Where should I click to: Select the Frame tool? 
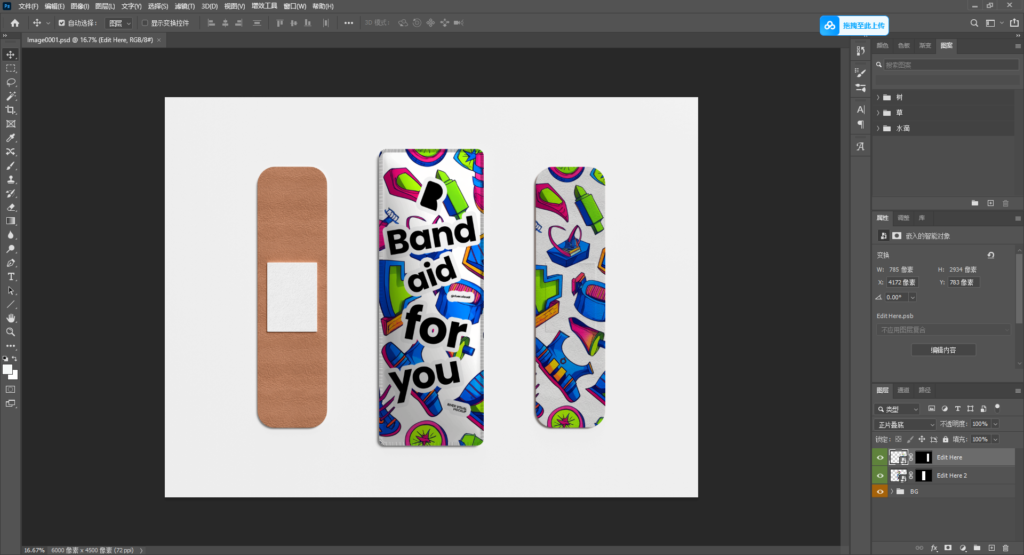point(10,123)
